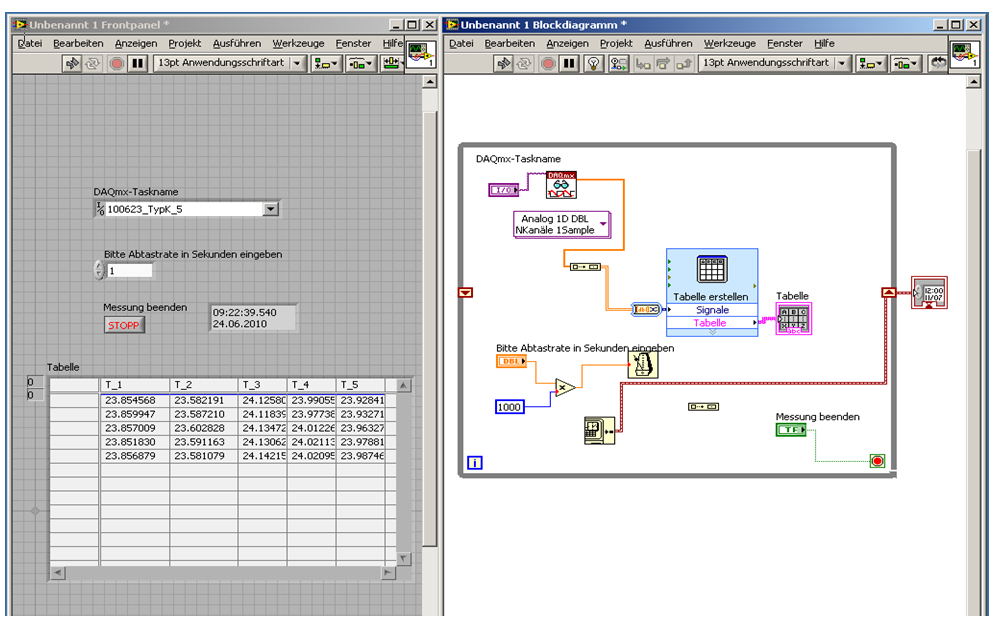Select the metronome wait function
The image size is (996, 629).
tap(643, 364)
